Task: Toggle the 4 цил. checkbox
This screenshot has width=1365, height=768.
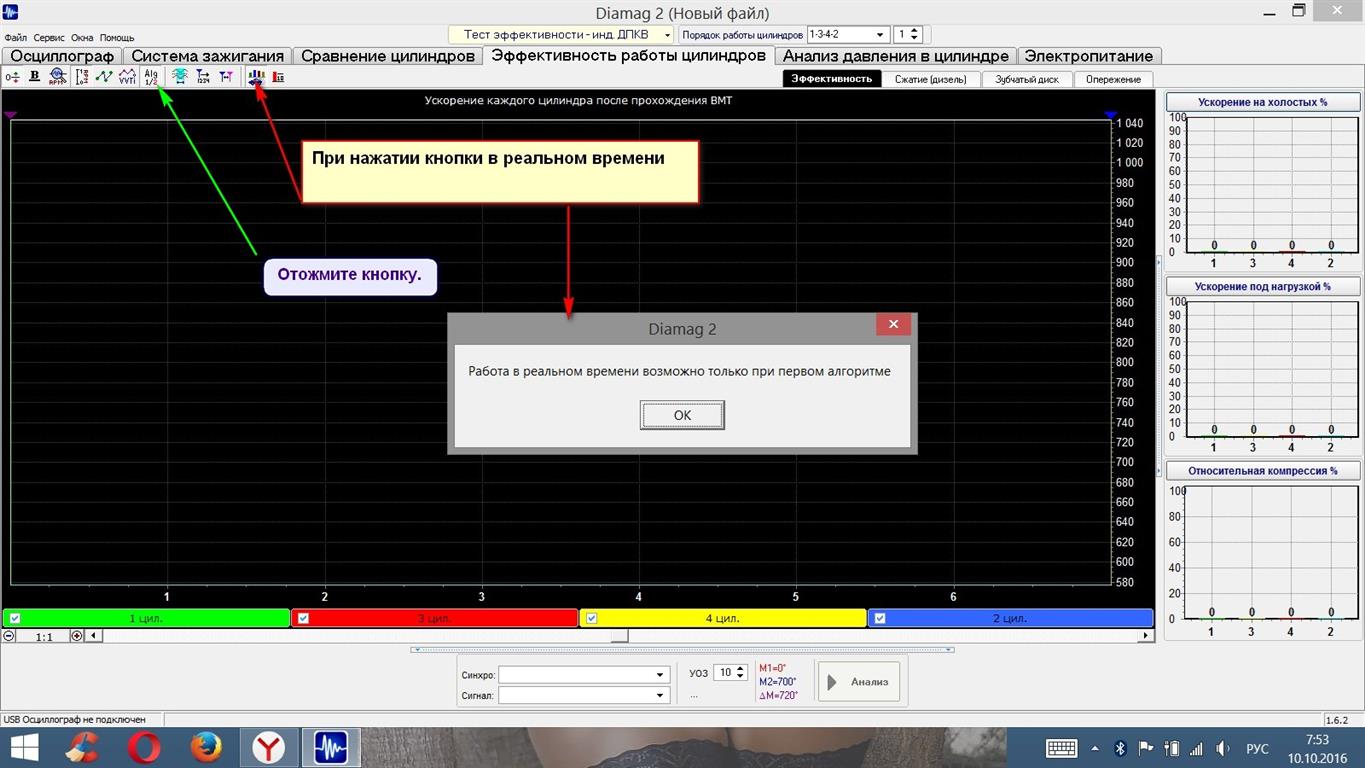Action: [591, 618]
